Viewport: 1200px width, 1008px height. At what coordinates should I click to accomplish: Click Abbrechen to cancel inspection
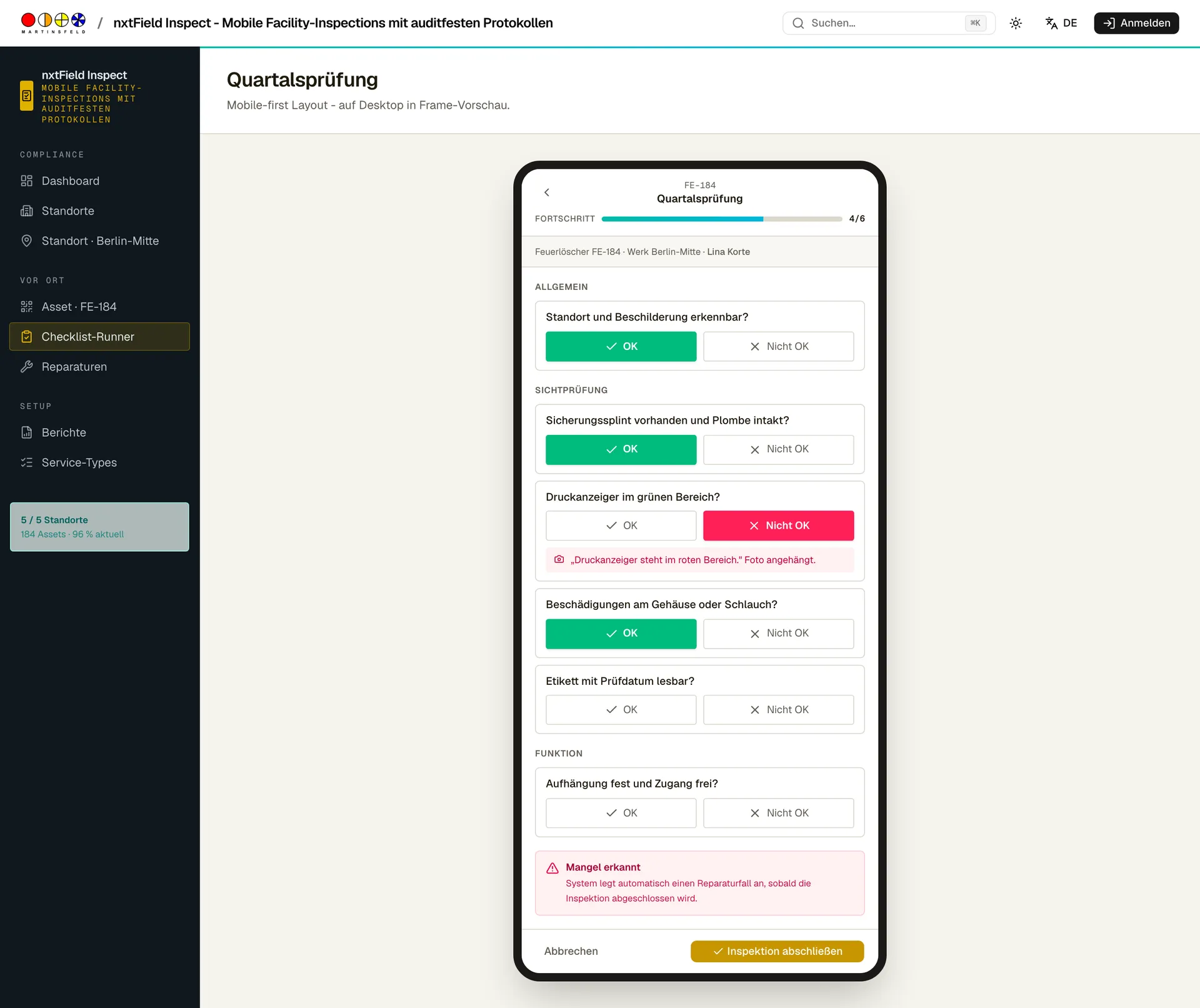point(571,952)
